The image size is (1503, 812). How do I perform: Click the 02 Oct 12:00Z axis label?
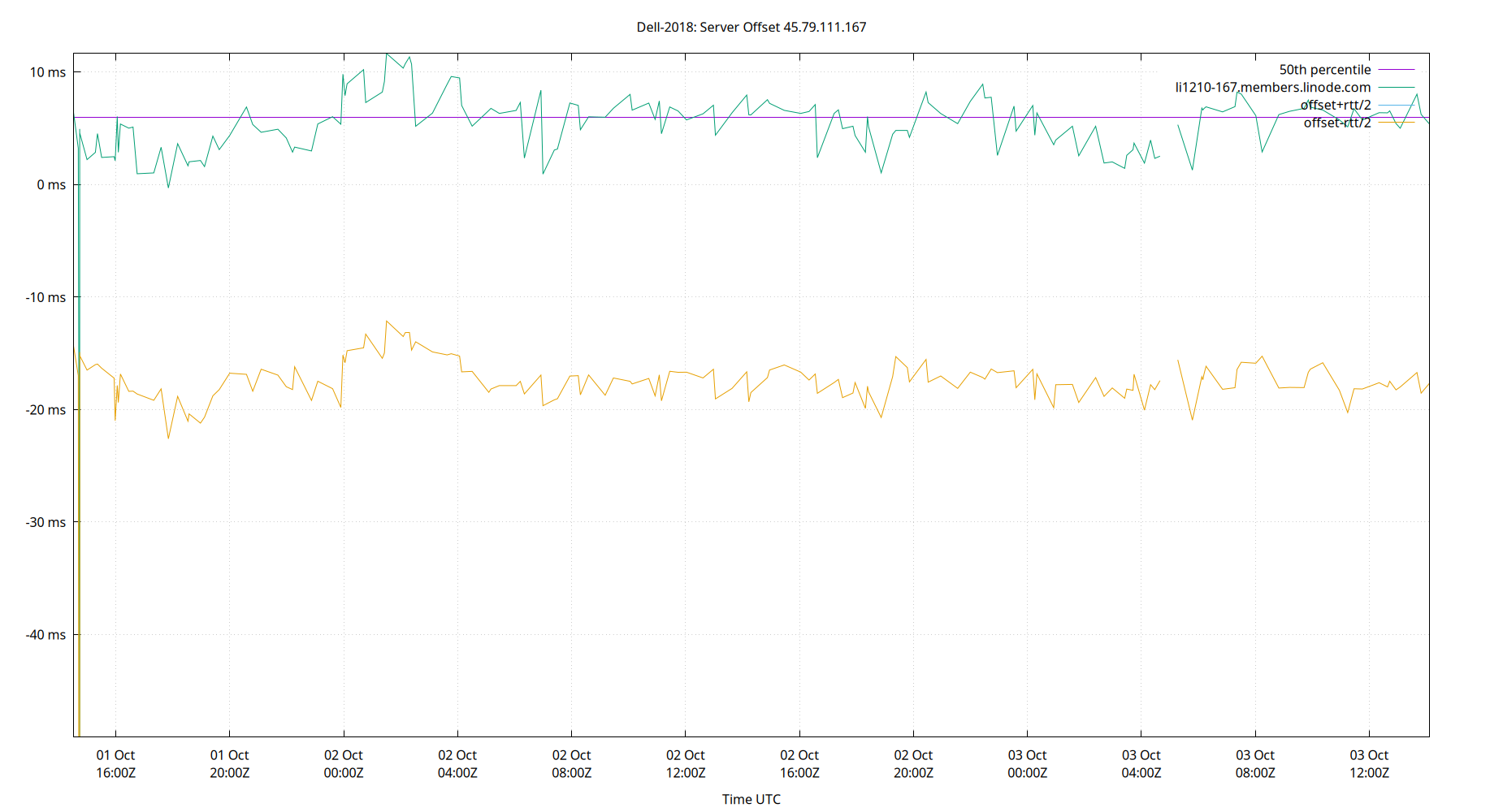tap(686, 764)
